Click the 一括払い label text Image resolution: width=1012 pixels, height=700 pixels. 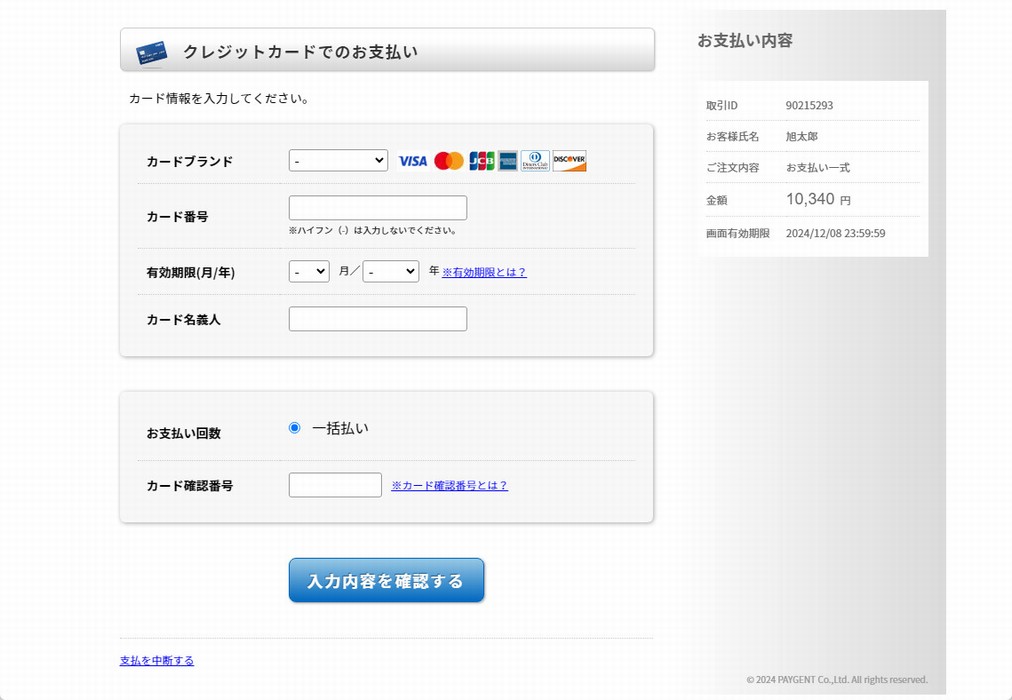[340, 428]
